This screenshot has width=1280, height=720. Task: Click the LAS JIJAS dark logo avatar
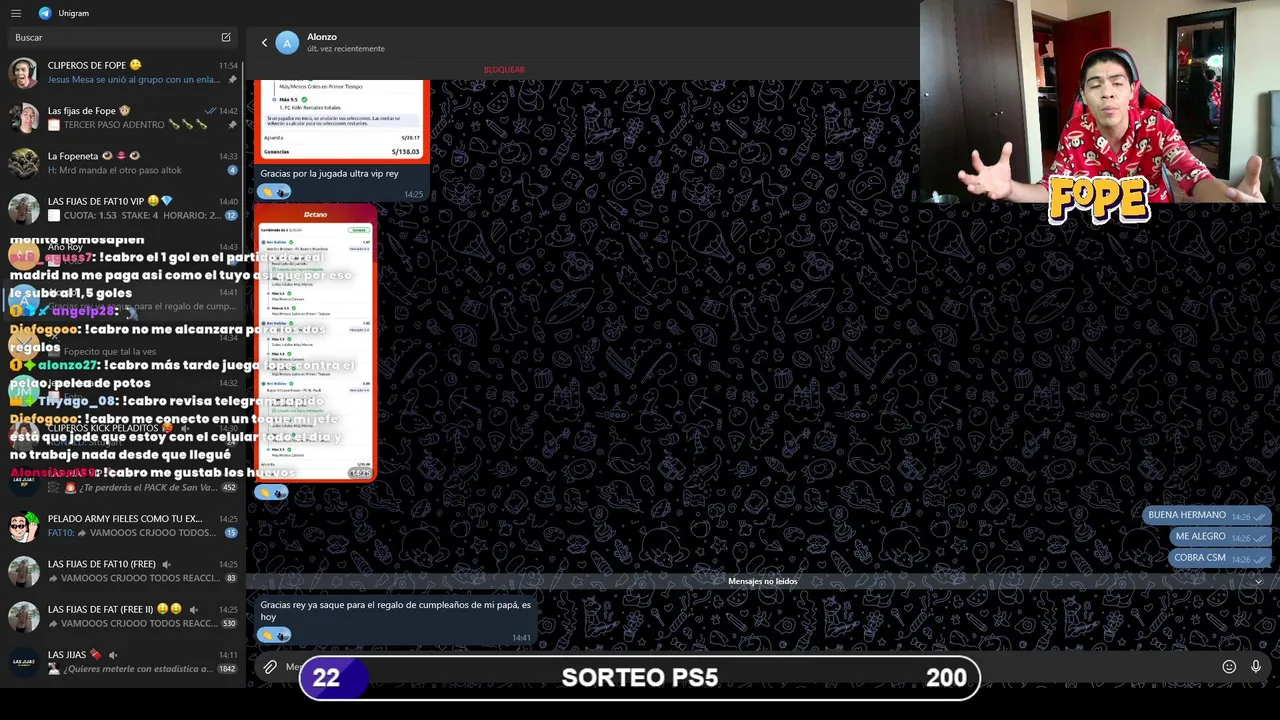point(24,661)
